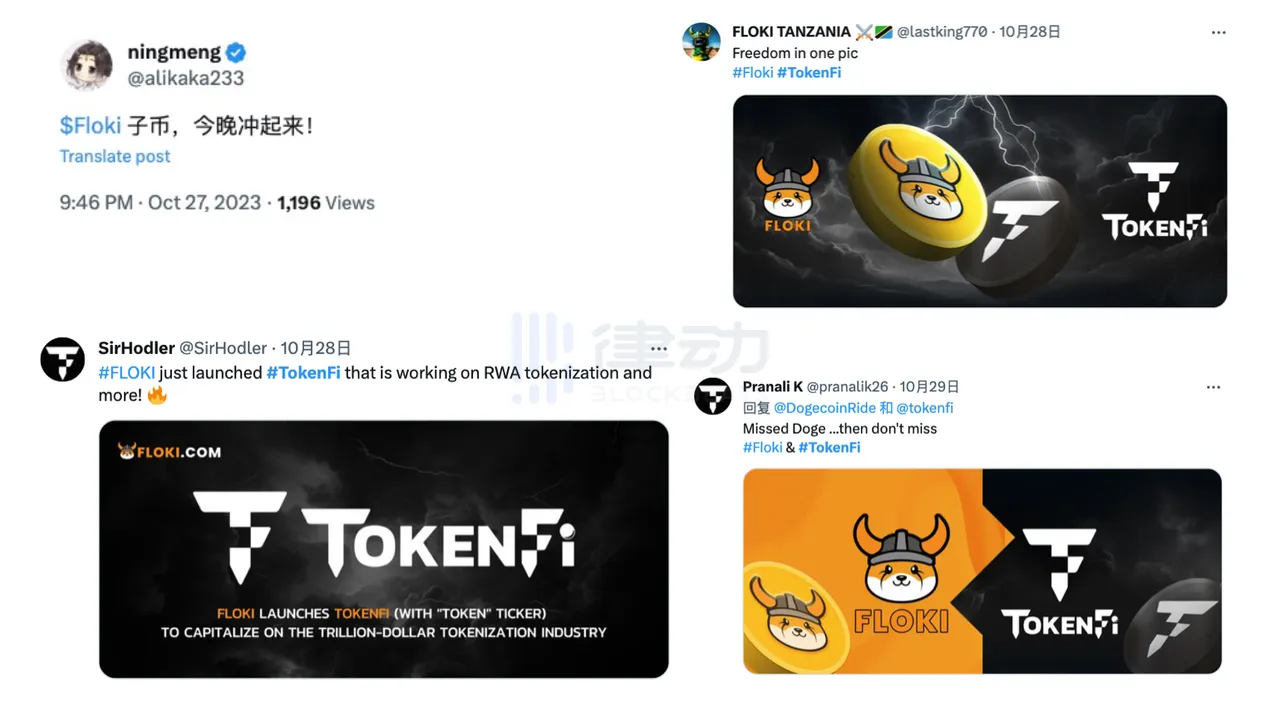Click the #FLOKI hashtag in SirHodler's tweet
The width and height of the screenshot is (1280, 717).
click(x=127, y=372)
